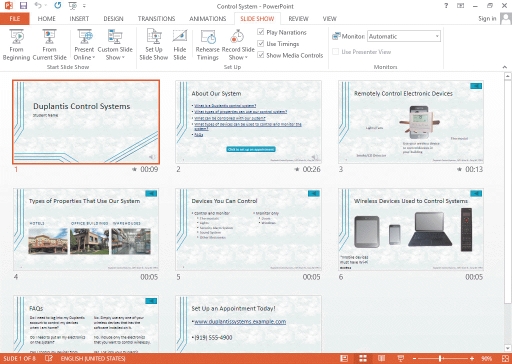Click SLIDE 1 OF 8 status text
This screenshot has height=364, width=512.
[19, 359]
